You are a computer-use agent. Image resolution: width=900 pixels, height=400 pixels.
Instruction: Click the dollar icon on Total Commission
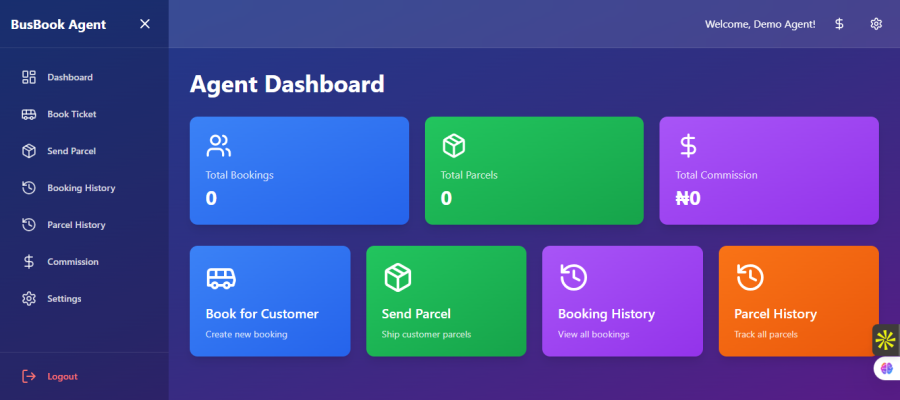coord(688,146)
